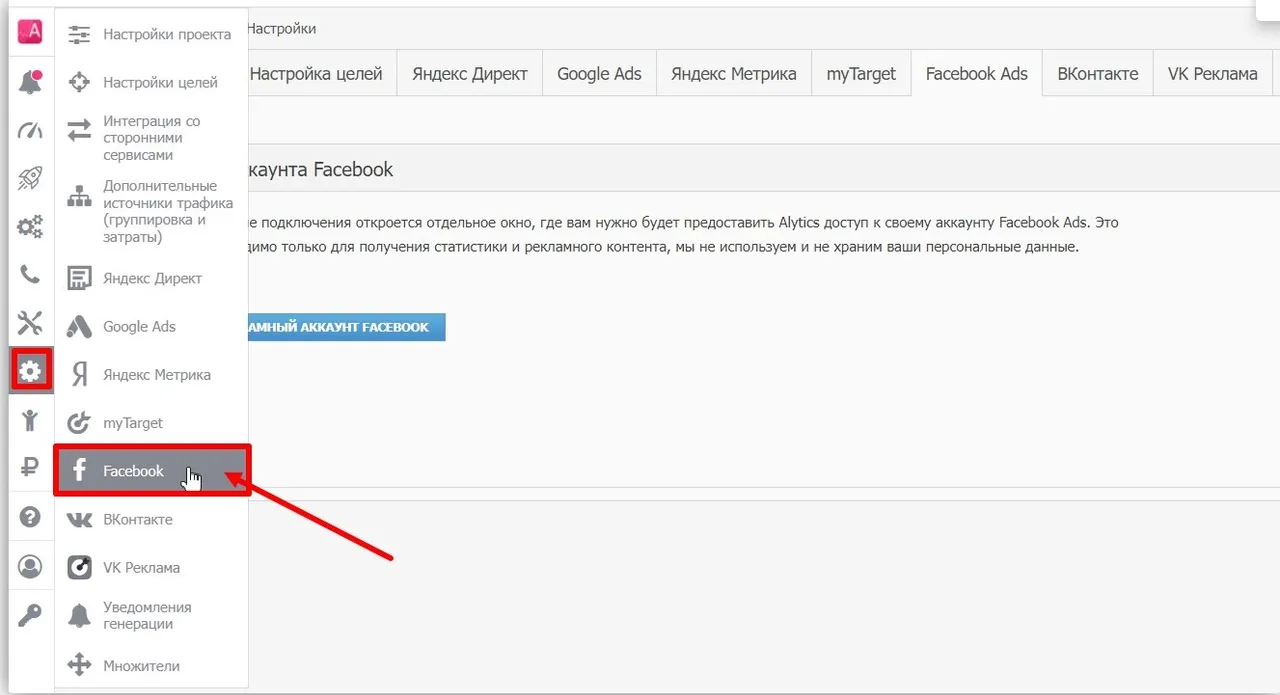Click the Настройки breadcrumb text
The image size is (1280, 695).
coord(282,28)
